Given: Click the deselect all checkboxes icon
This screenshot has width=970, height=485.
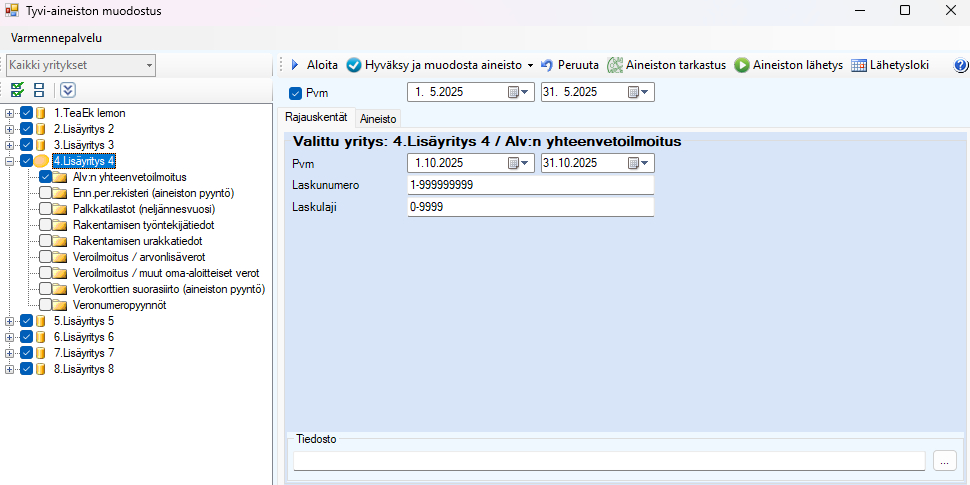Looking at the screenshot, I should click(39, 90).
